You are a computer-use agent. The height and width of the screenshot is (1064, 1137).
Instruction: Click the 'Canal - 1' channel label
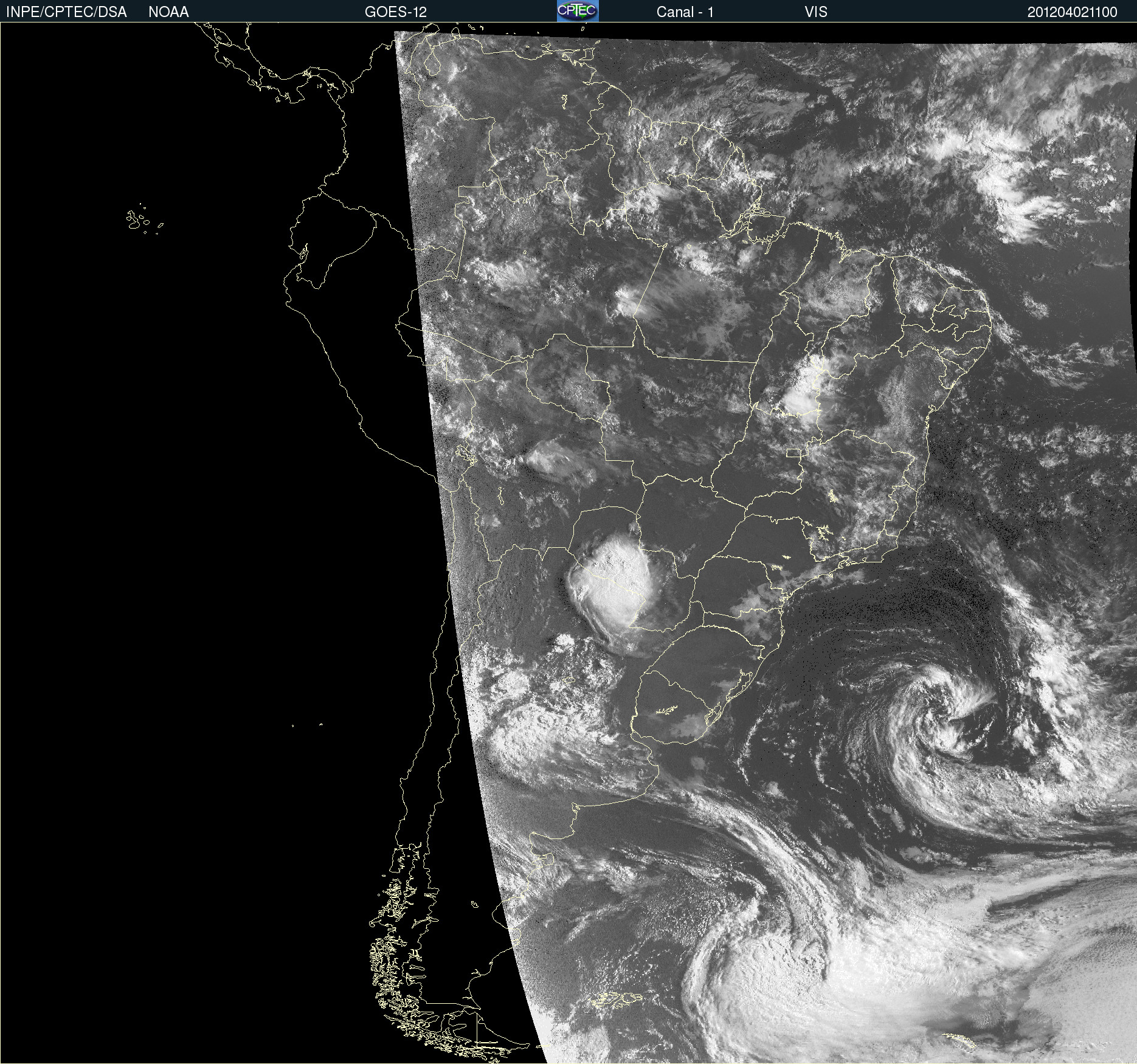tap(685, 12)
